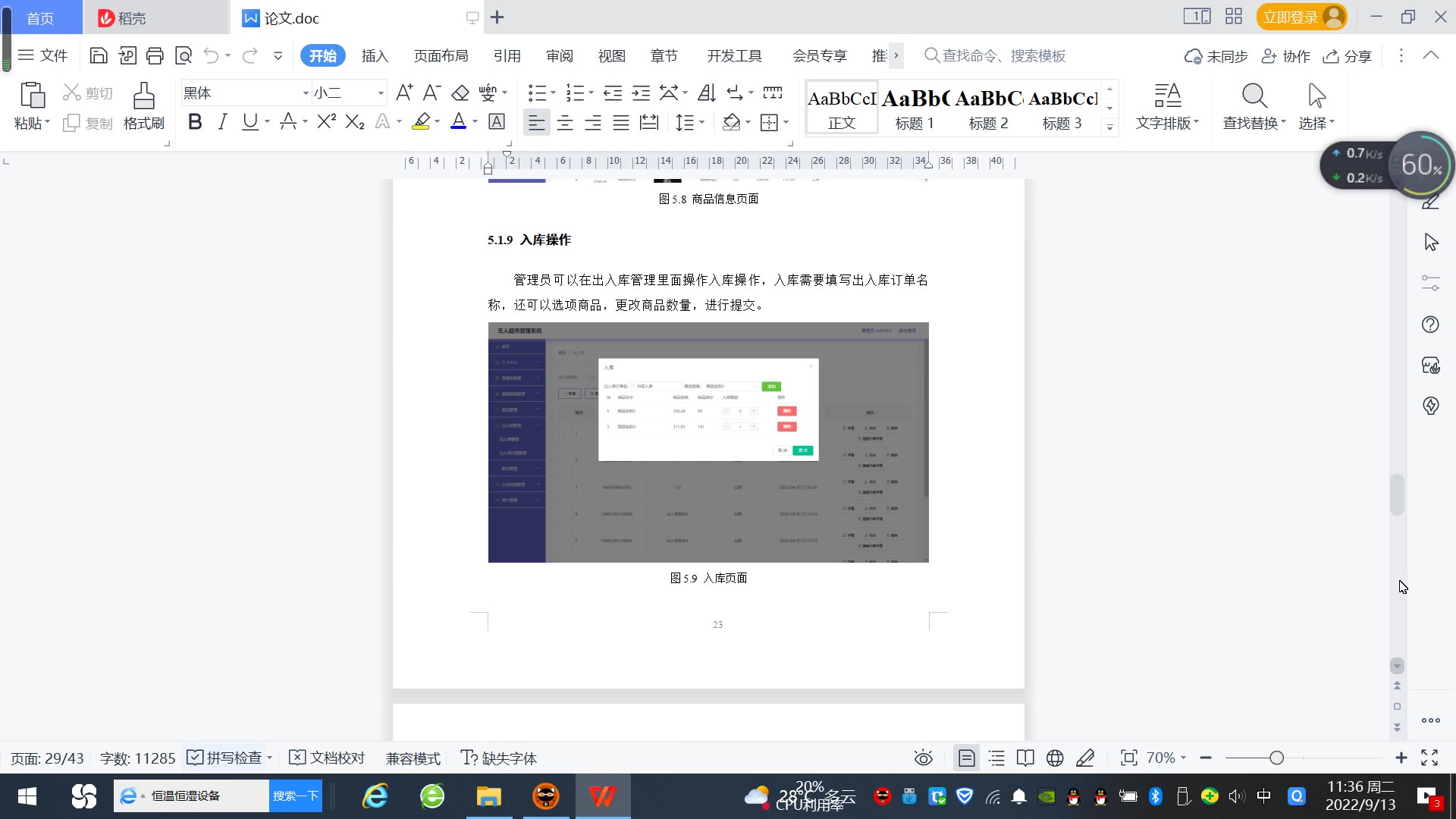Apply center alignment to text
This screenshot has height=819, width=1456.
click(565, 122)
